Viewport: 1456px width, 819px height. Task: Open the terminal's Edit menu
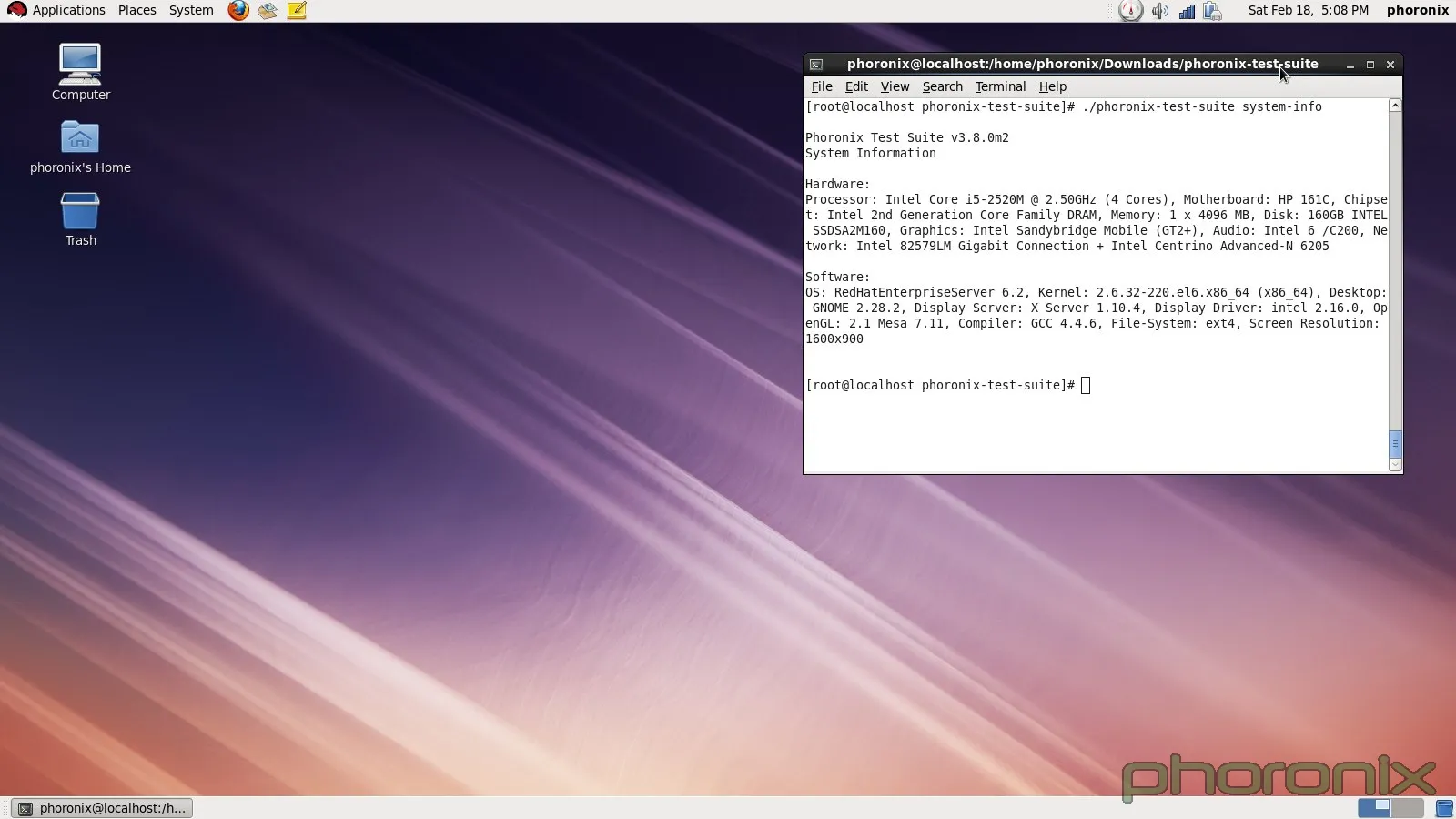point(856,86)
